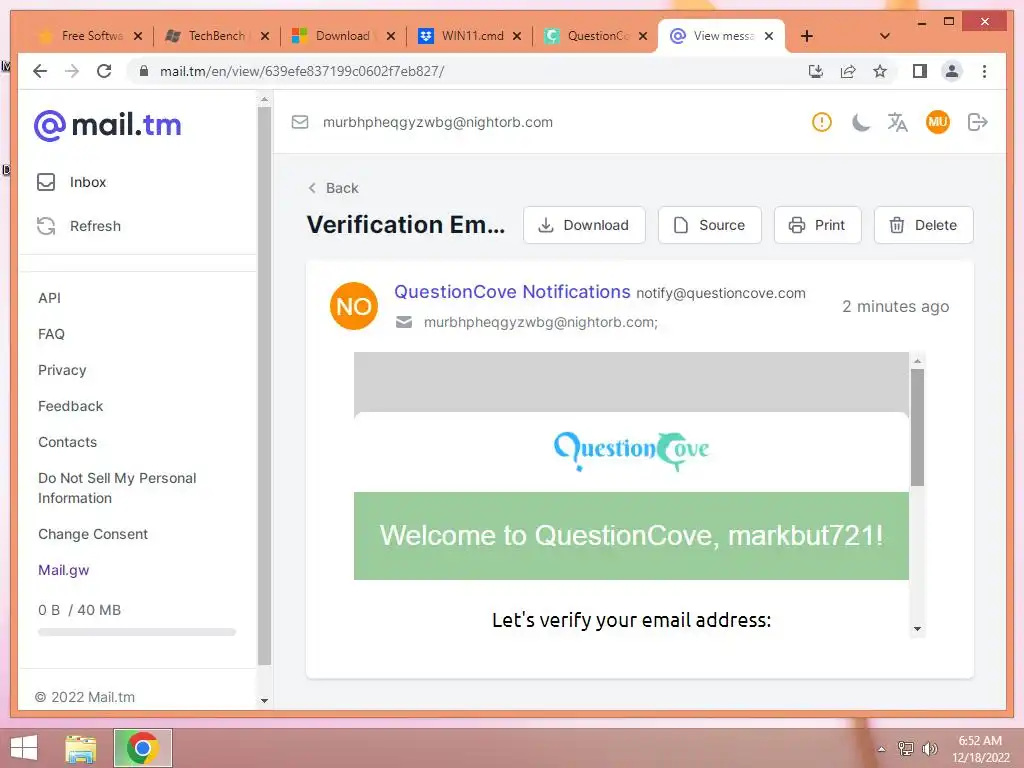Close the WIN11.cmd tab
1024x768 pixels.
(517, 36)
